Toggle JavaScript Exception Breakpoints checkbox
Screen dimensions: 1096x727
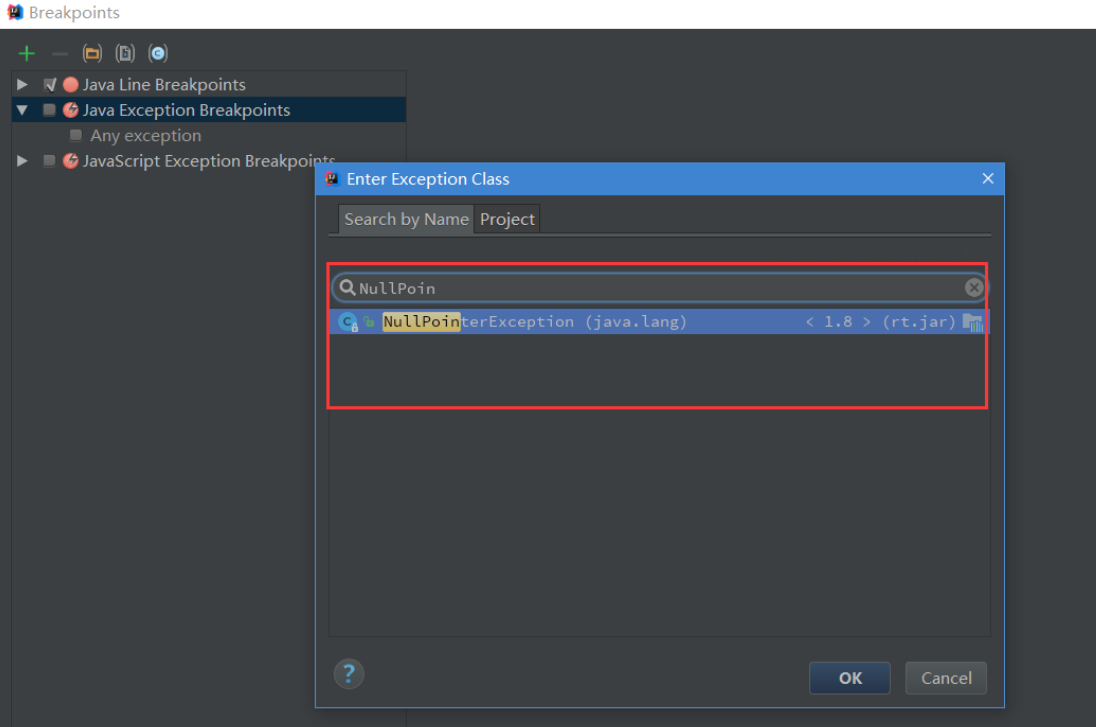pyautogui.click(x=49, y=161)
